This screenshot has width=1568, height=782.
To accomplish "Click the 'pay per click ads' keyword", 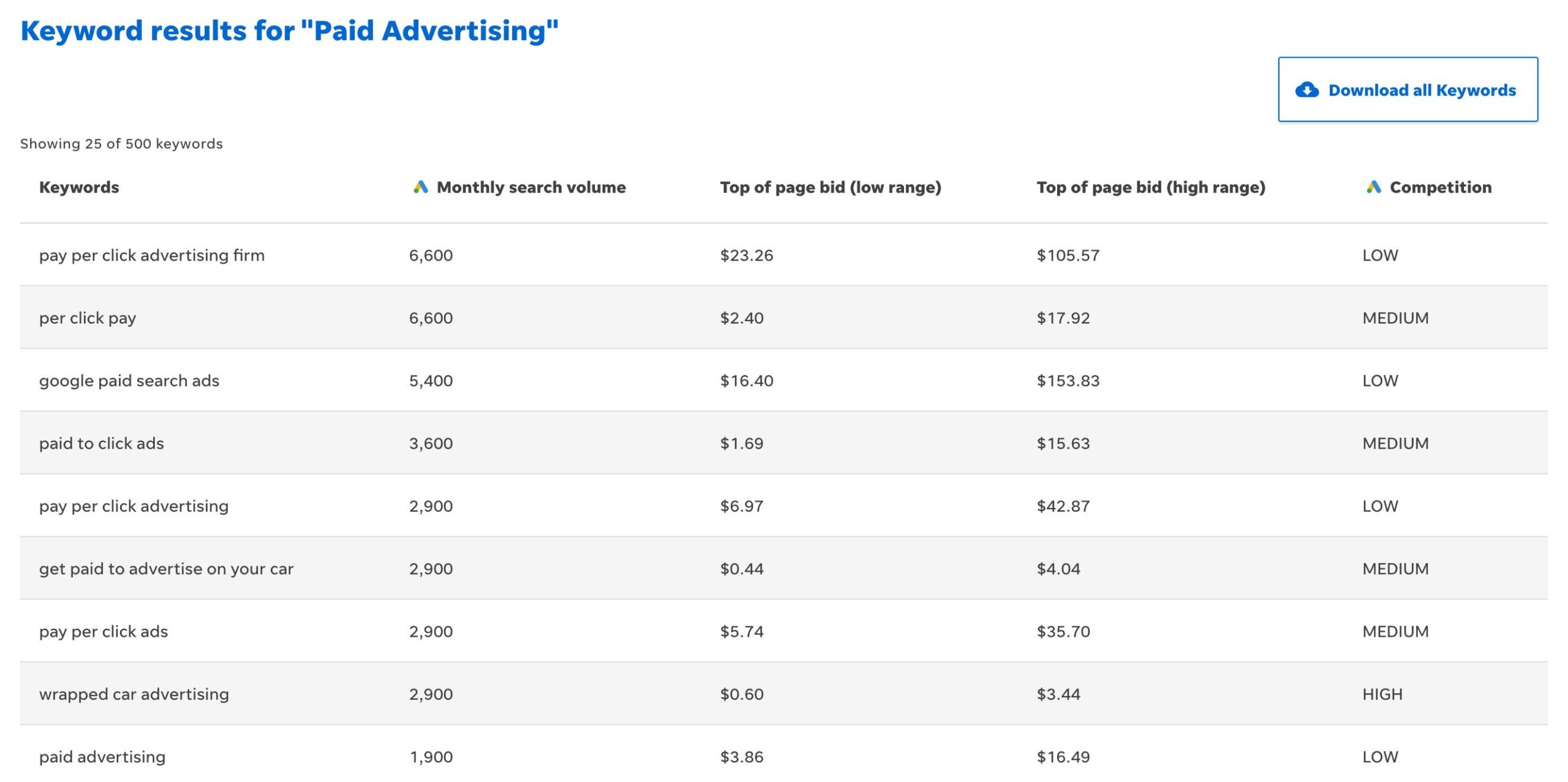I will (x=103, y=631).
